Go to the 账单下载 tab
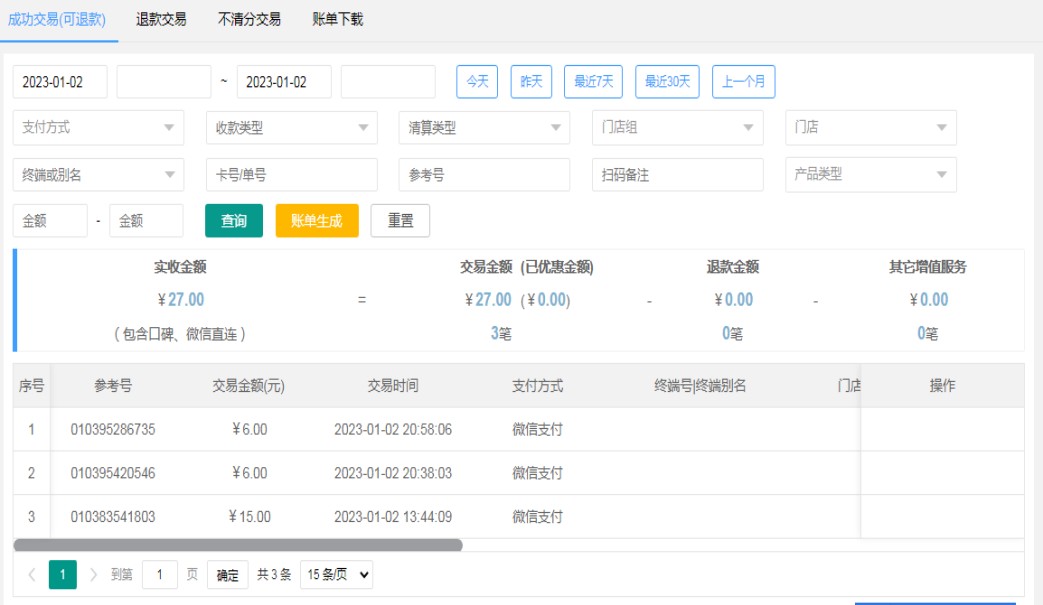1043x605 pixels. coord(337,19)
